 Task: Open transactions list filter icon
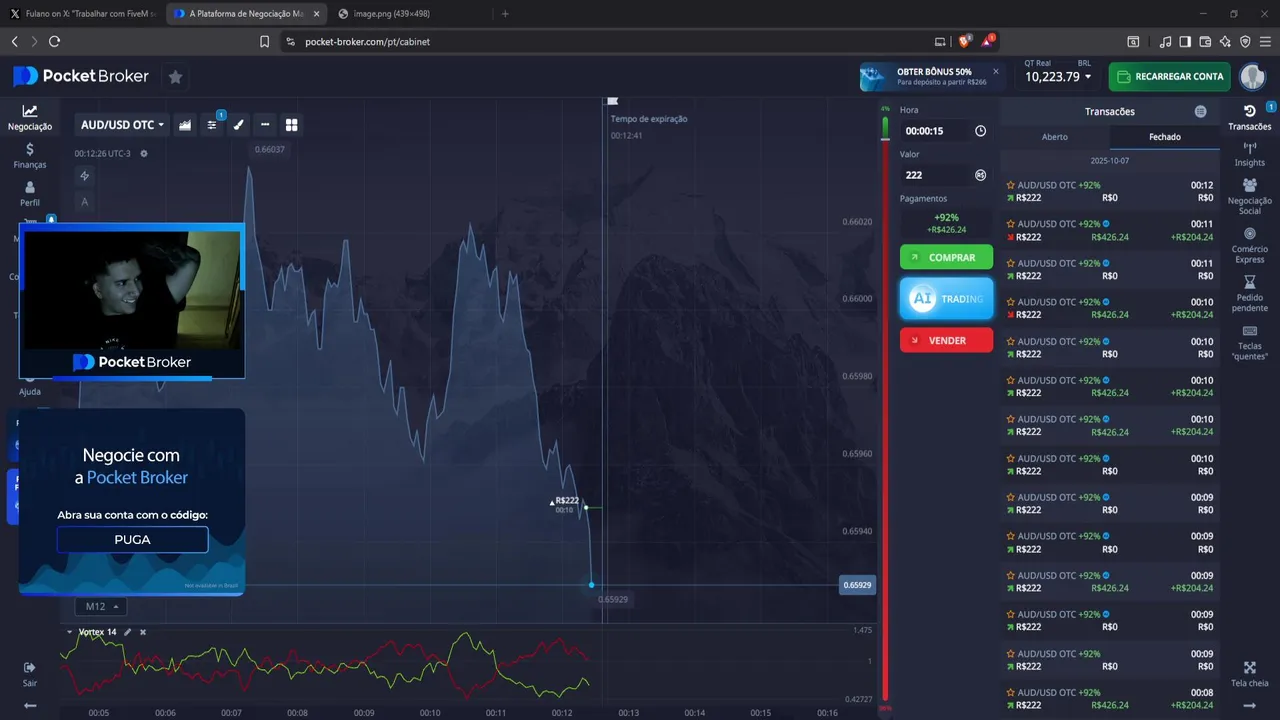point(1201,111)
